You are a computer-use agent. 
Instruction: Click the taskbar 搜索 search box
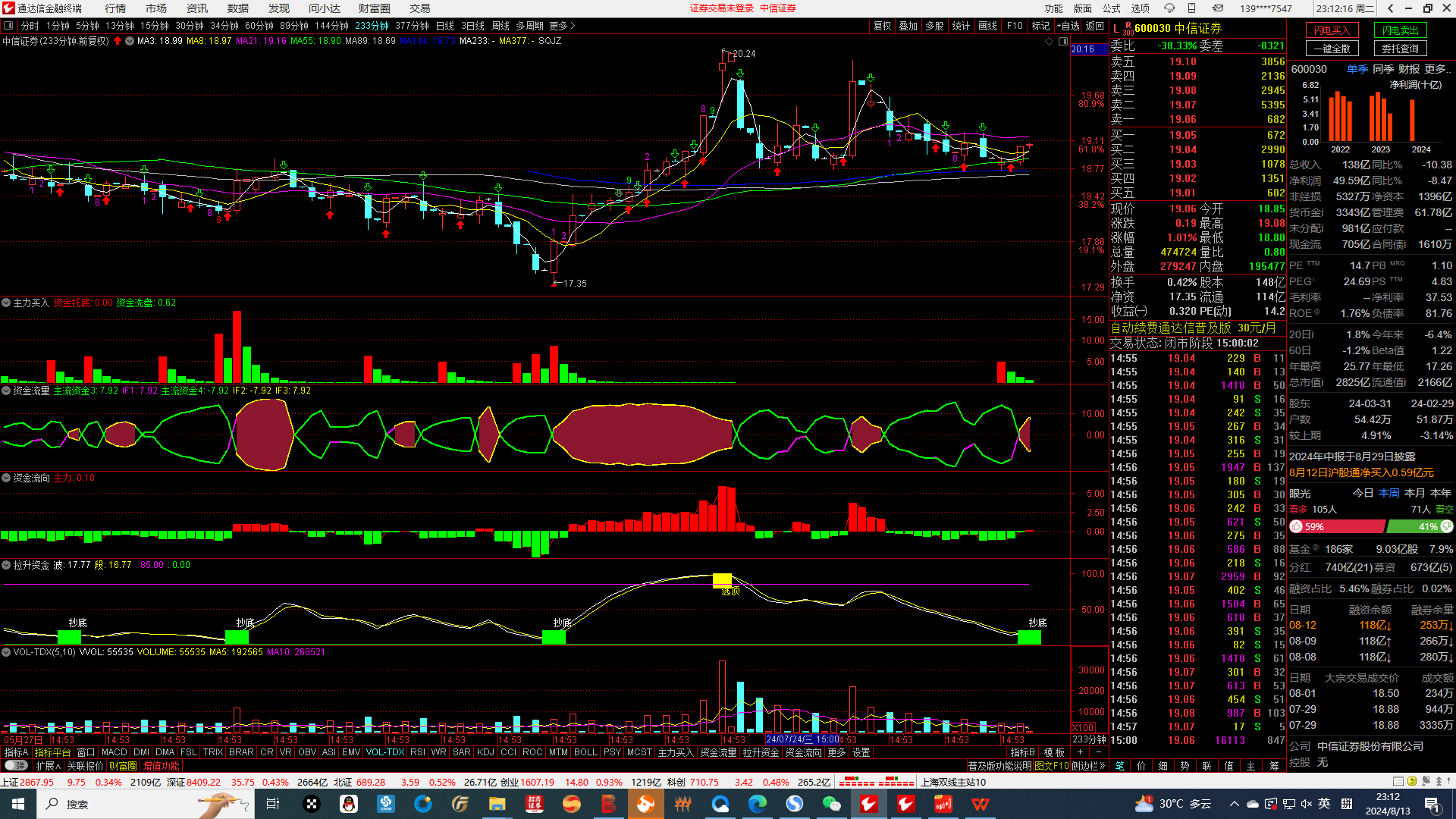coord(146,804)
